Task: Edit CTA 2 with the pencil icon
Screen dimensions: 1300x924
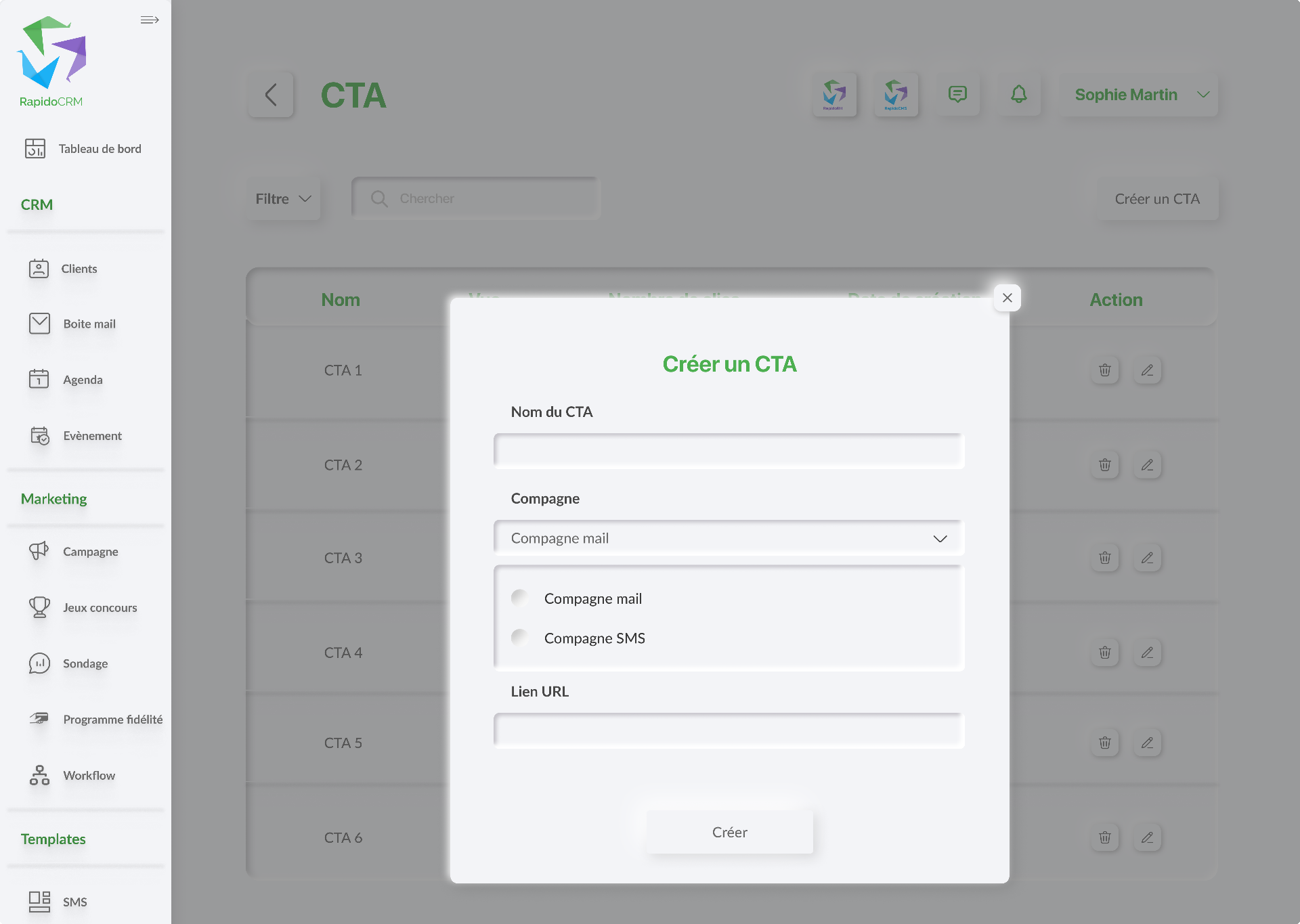Action: tap(1148, 465)
